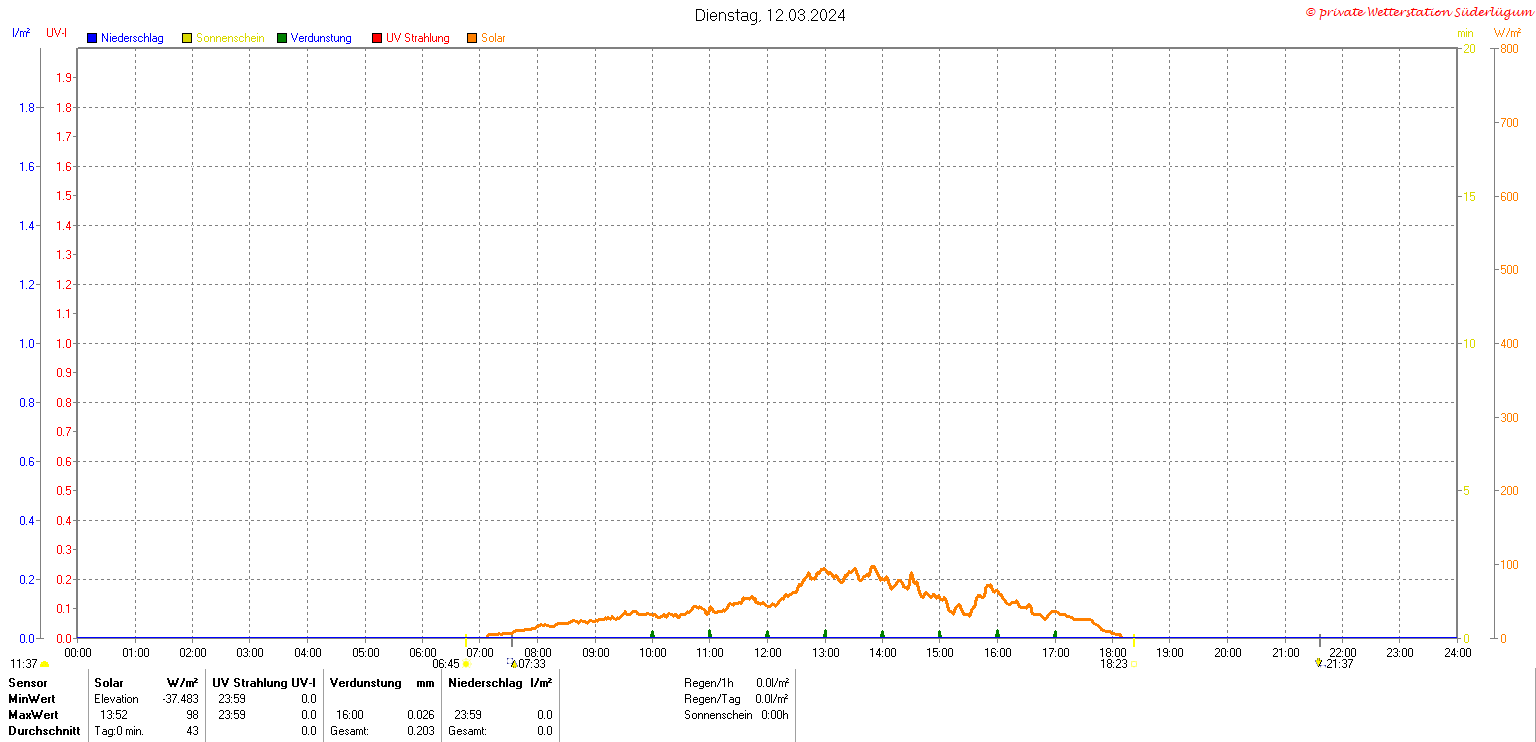Click the sunset icon next to 18:23
The width and height of the screenshot is (1536, 742).
1134,664
